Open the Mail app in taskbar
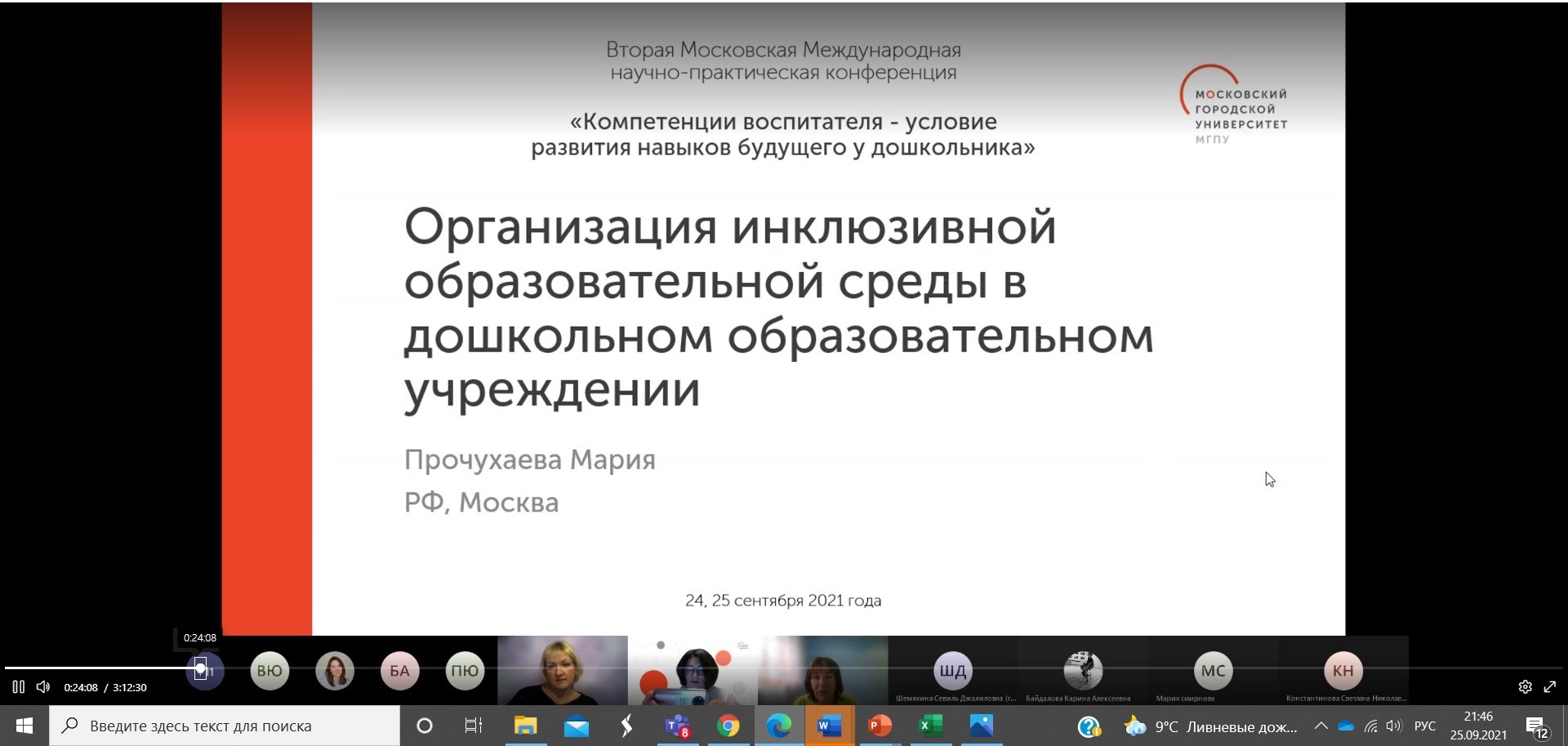 pos(577,726)
